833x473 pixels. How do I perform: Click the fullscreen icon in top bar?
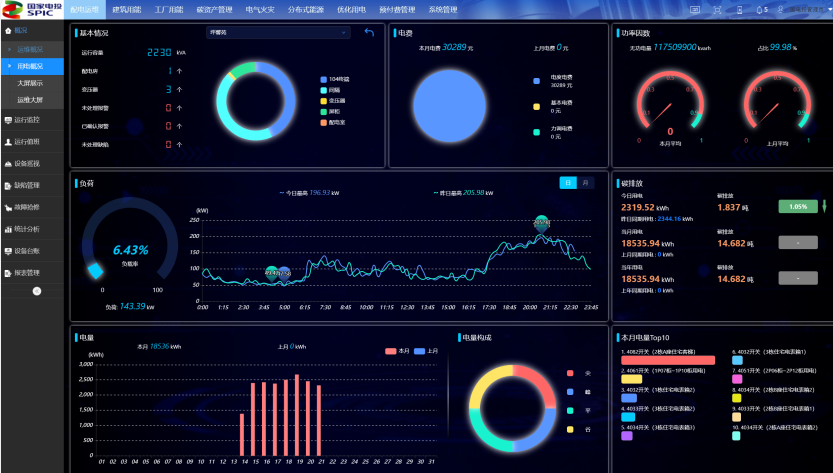(x=718, y=9)
